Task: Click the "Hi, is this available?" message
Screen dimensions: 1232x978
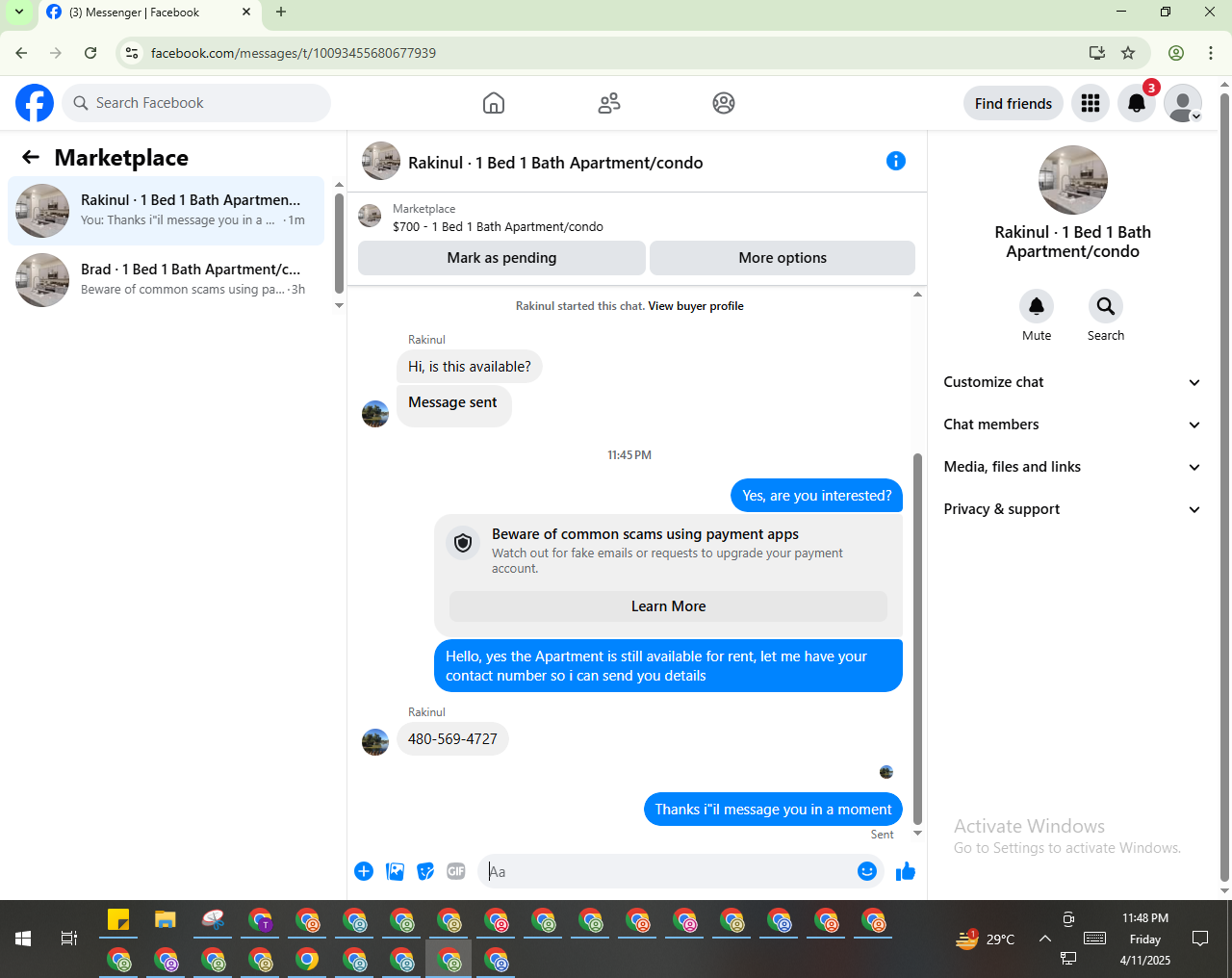Action: [470, 367]
